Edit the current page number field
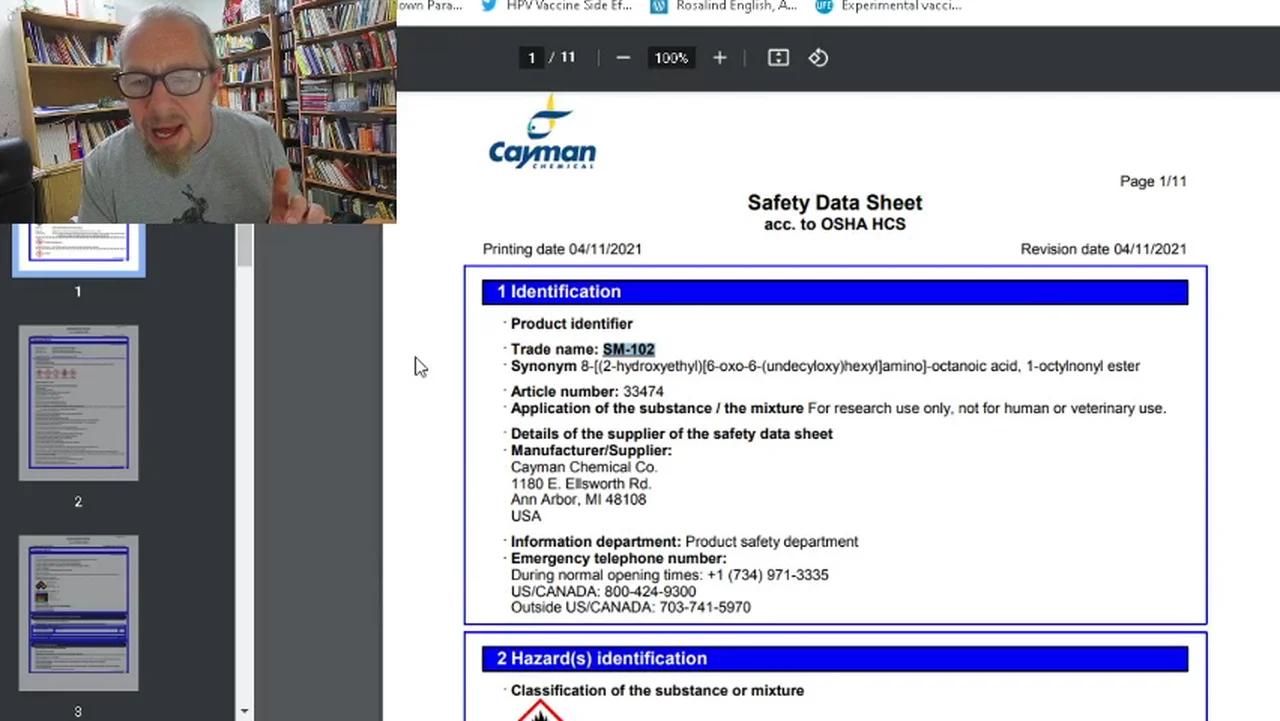This screenshot has width=1280, height=721. [531, 58]
